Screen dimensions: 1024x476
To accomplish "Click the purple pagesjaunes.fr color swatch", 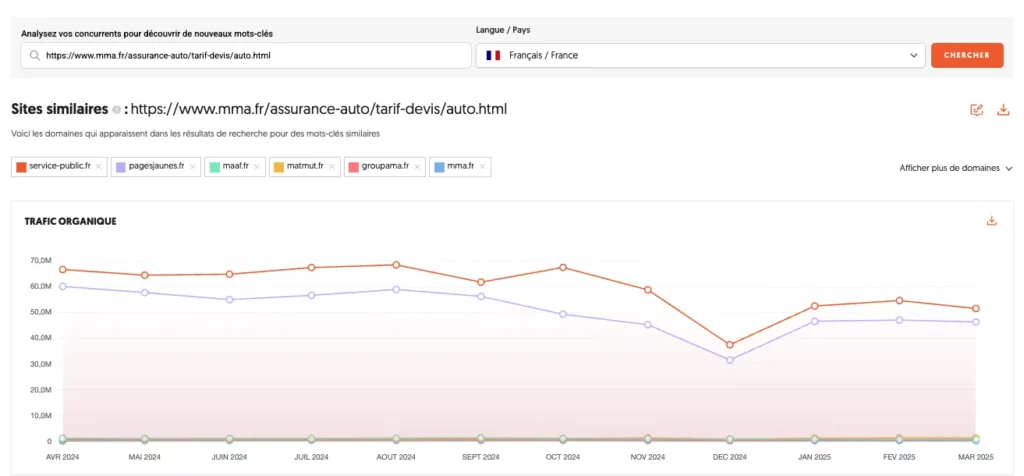I will [121, 167].
